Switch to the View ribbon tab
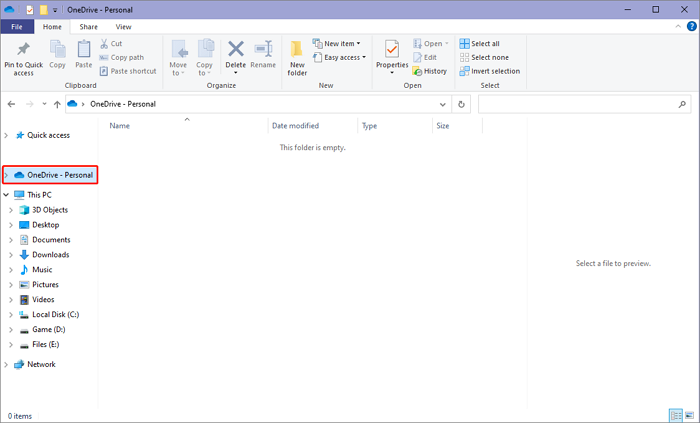Viewport: 700px width, 423px height. point(123,27)
